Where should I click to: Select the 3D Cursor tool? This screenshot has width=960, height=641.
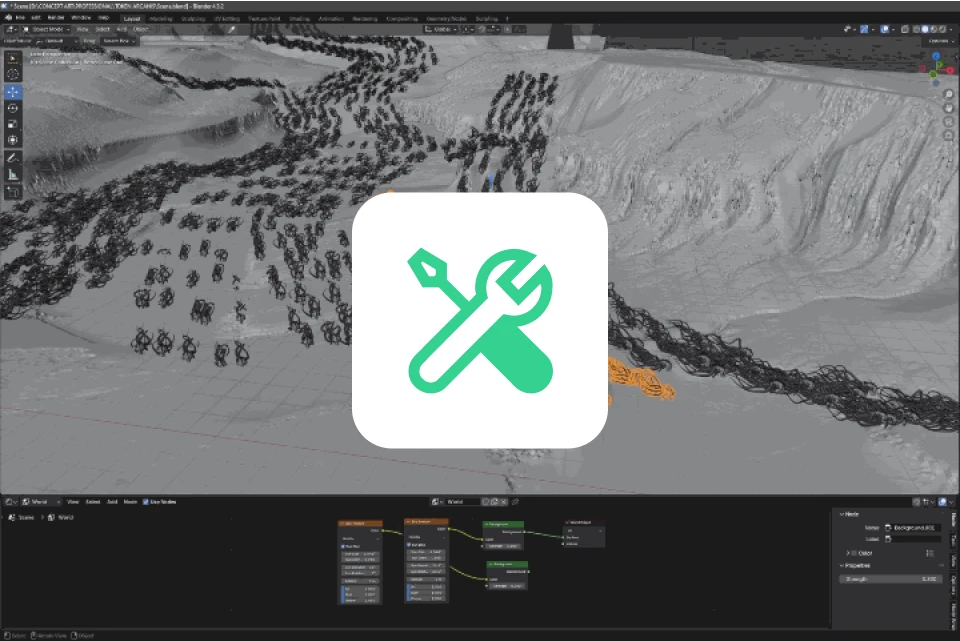pyautogui.click(x=13, y=74)
